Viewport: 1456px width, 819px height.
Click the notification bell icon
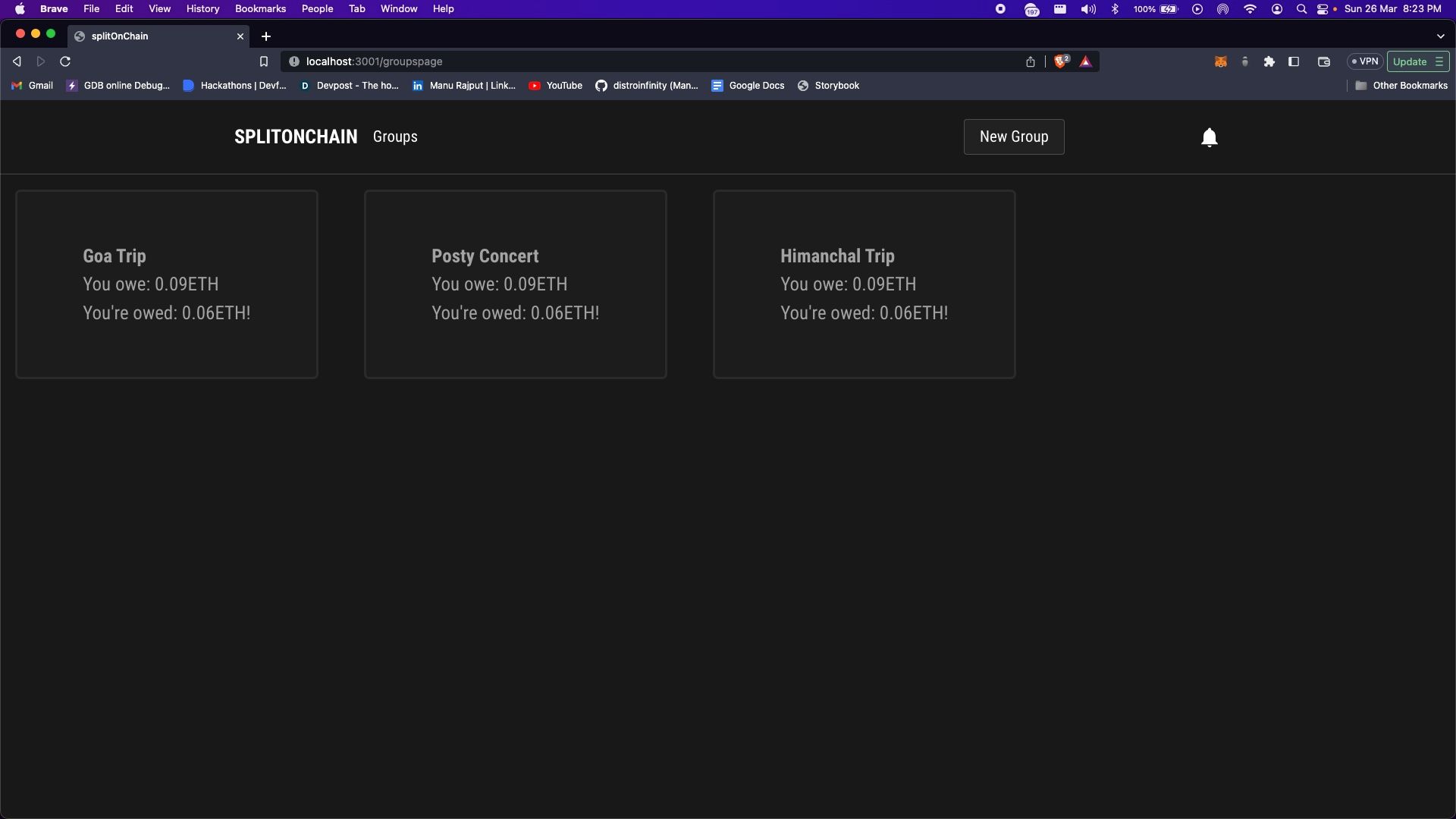[x=1209, y=136]
